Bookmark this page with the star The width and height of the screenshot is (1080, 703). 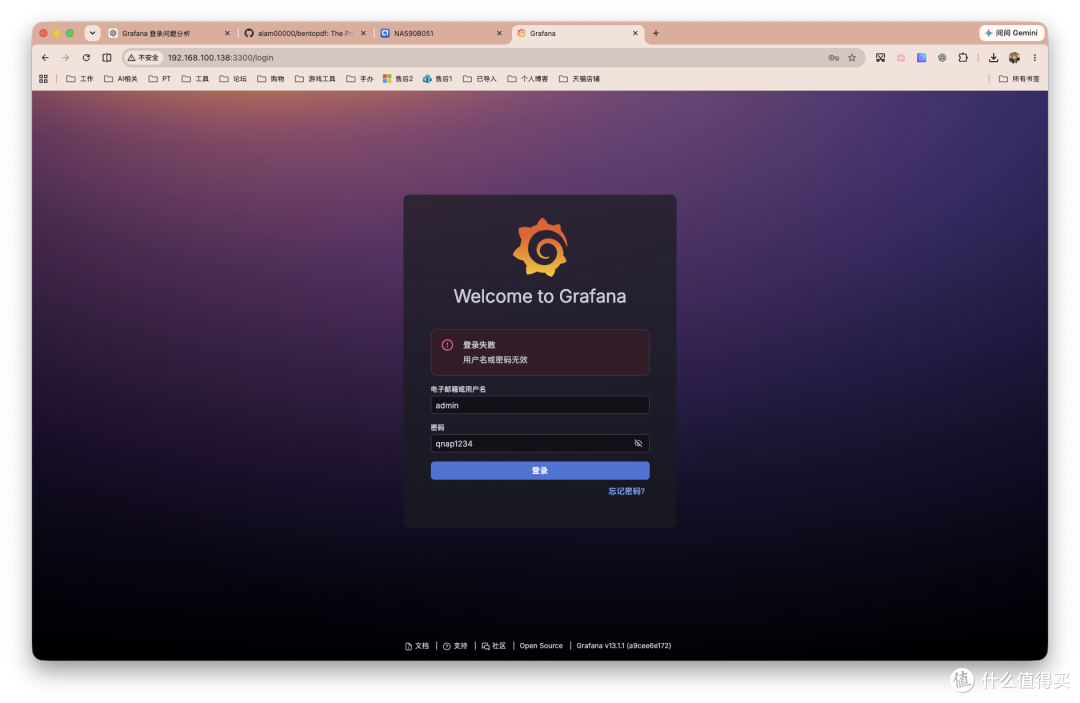click(x=852, y=58)
